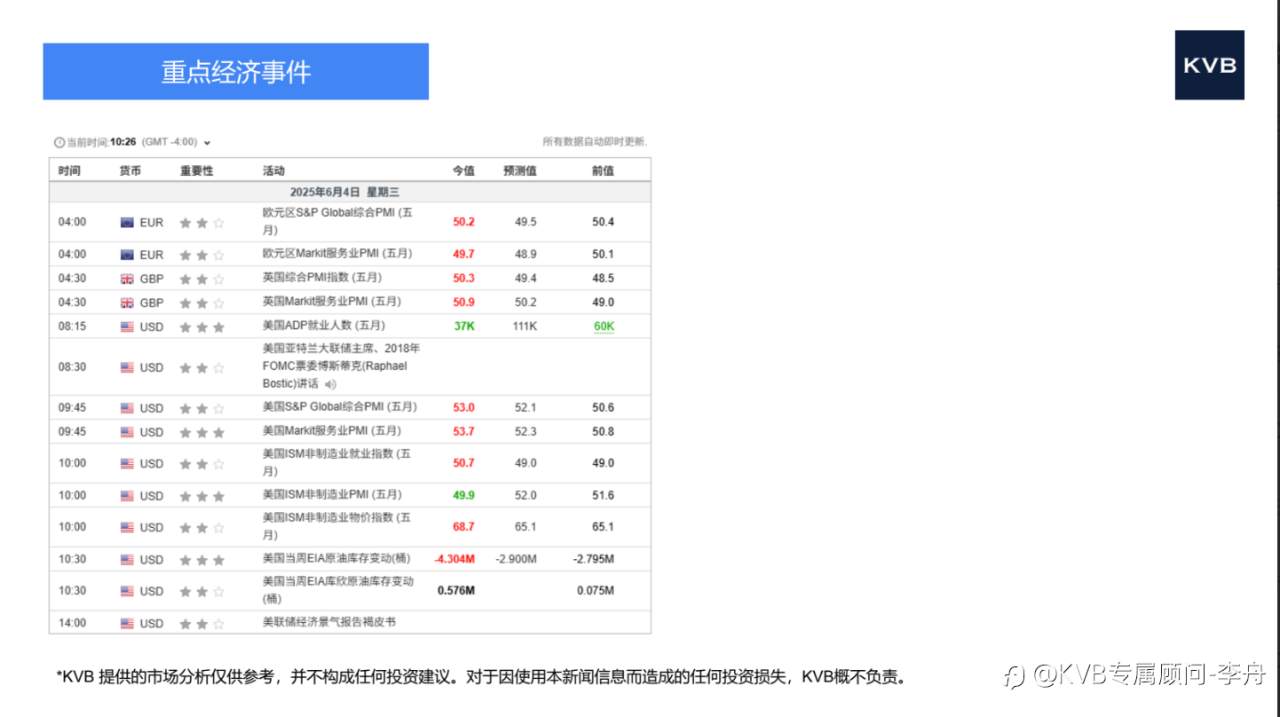Sort by the 货币 column header
Screen dimensions: 1280x717
coord(131,171)
